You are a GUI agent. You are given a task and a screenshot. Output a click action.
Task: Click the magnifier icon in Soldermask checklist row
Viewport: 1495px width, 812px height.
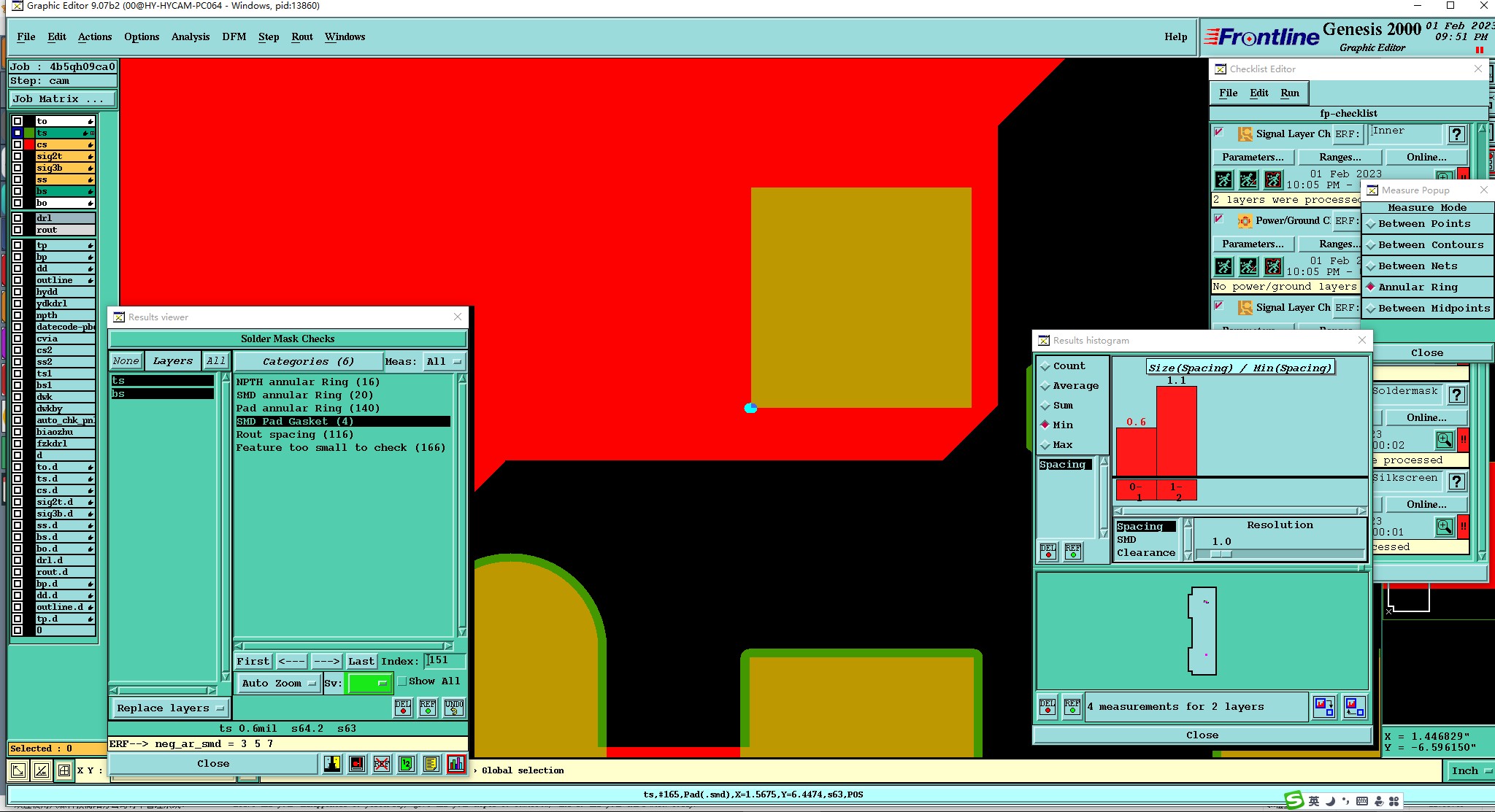pos(1444,439)
